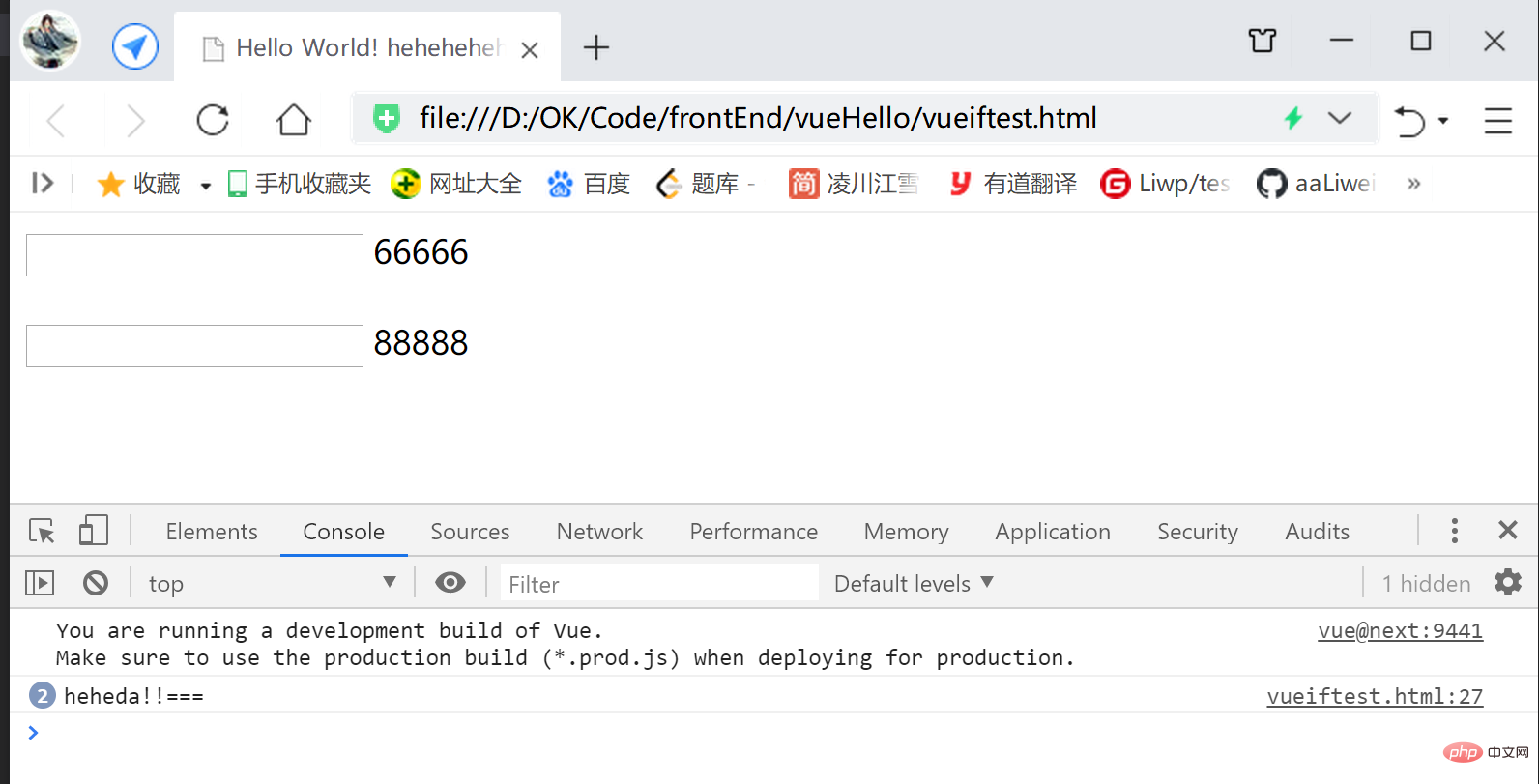Click the blue paper-plane browser icon

tap(135, 46)
